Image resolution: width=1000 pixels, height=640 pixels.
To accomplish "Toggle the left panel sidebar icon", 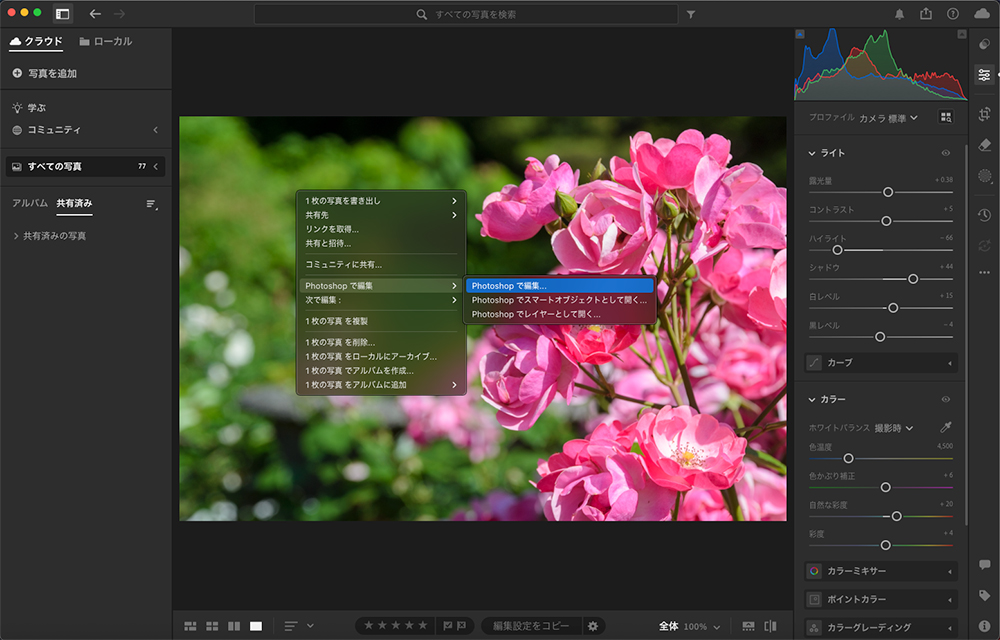I will click(x=62, y=13).
